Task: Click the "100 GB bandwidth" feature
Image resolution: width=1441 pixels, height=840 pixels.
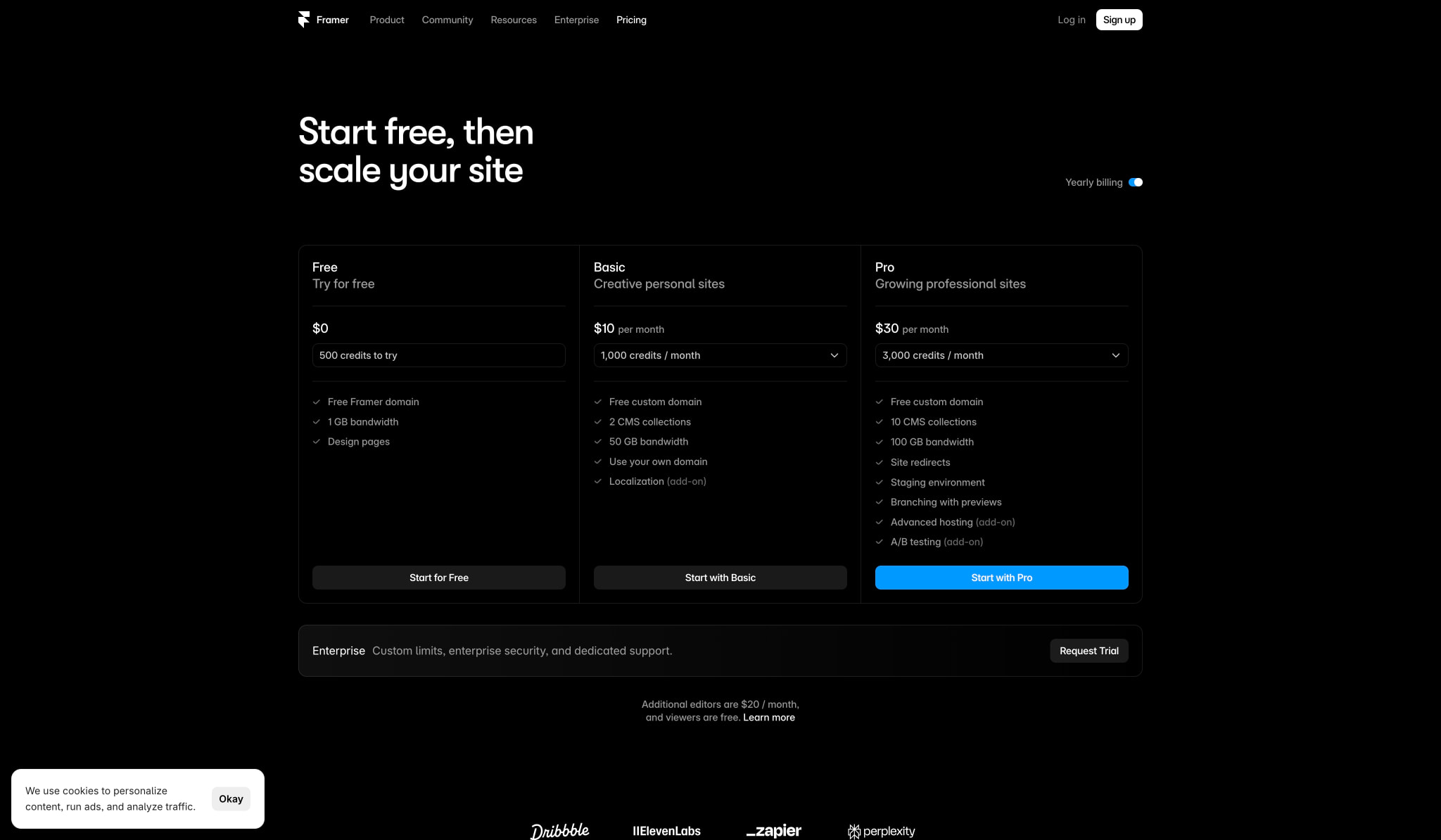Action: [932, 442]
